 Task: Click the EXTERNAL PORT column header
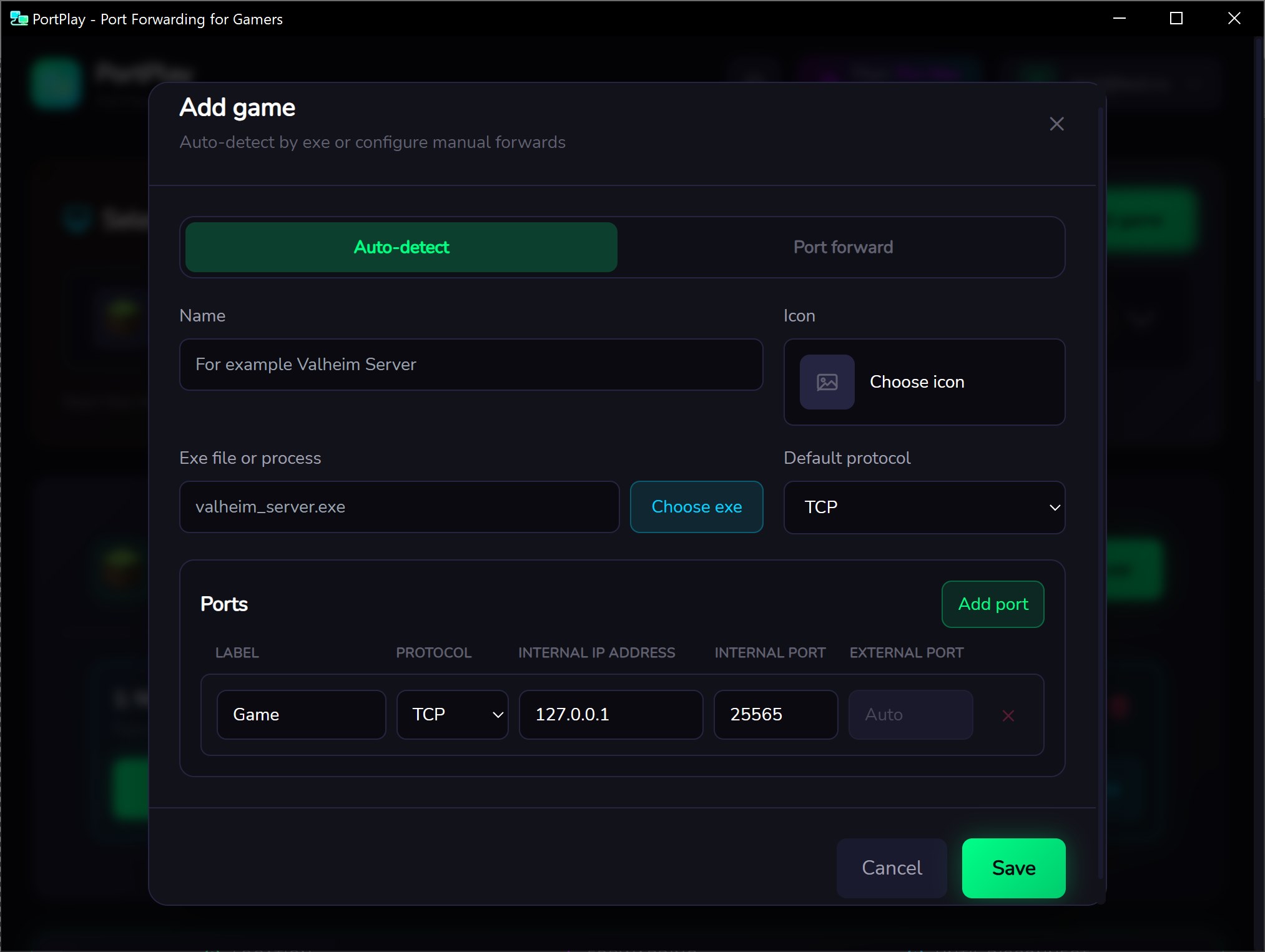(x=907, y=653)
